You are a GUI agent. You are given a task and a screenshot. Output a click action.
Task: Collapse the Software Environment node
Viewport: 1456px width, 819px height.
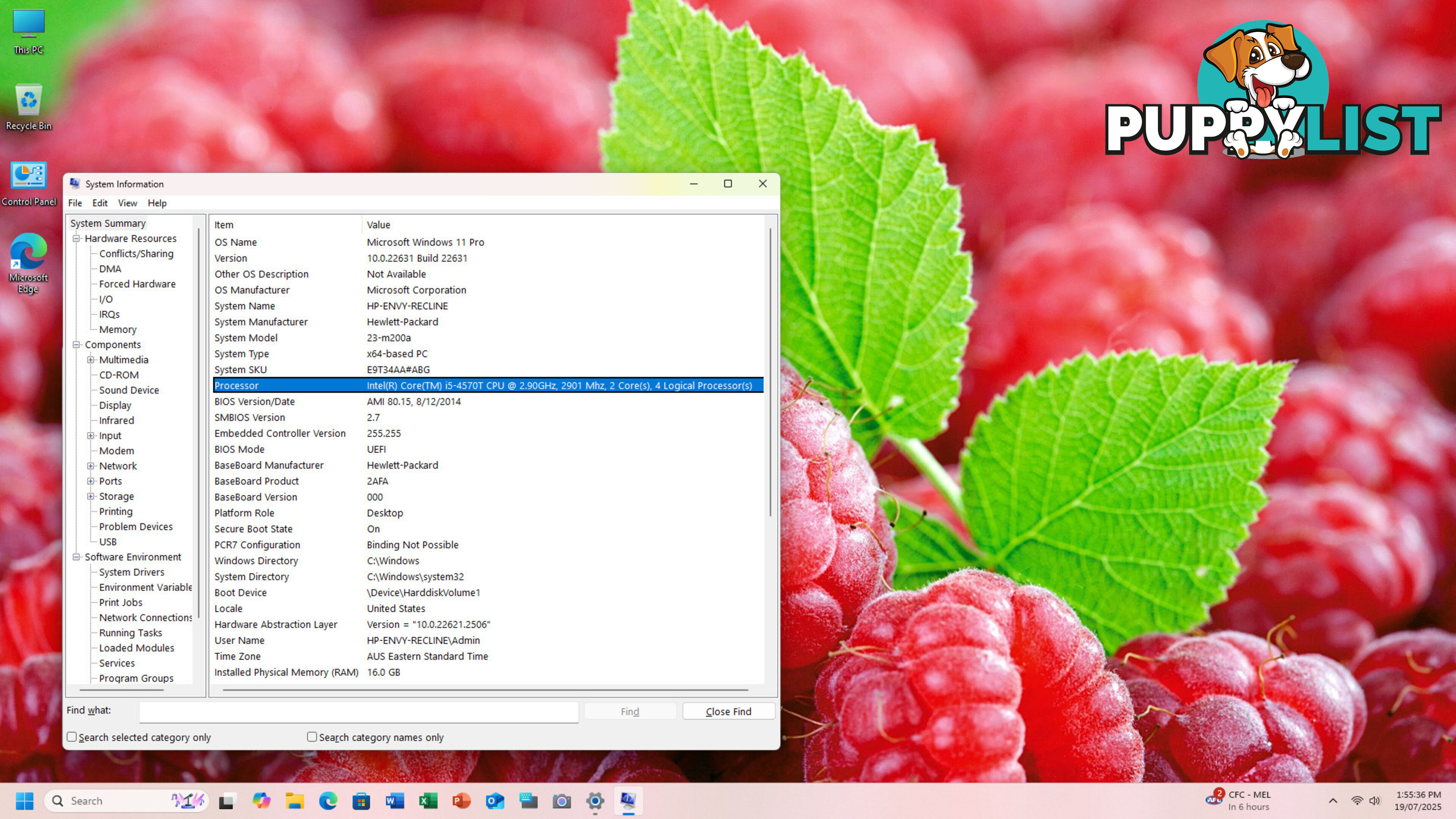(76, 557)
